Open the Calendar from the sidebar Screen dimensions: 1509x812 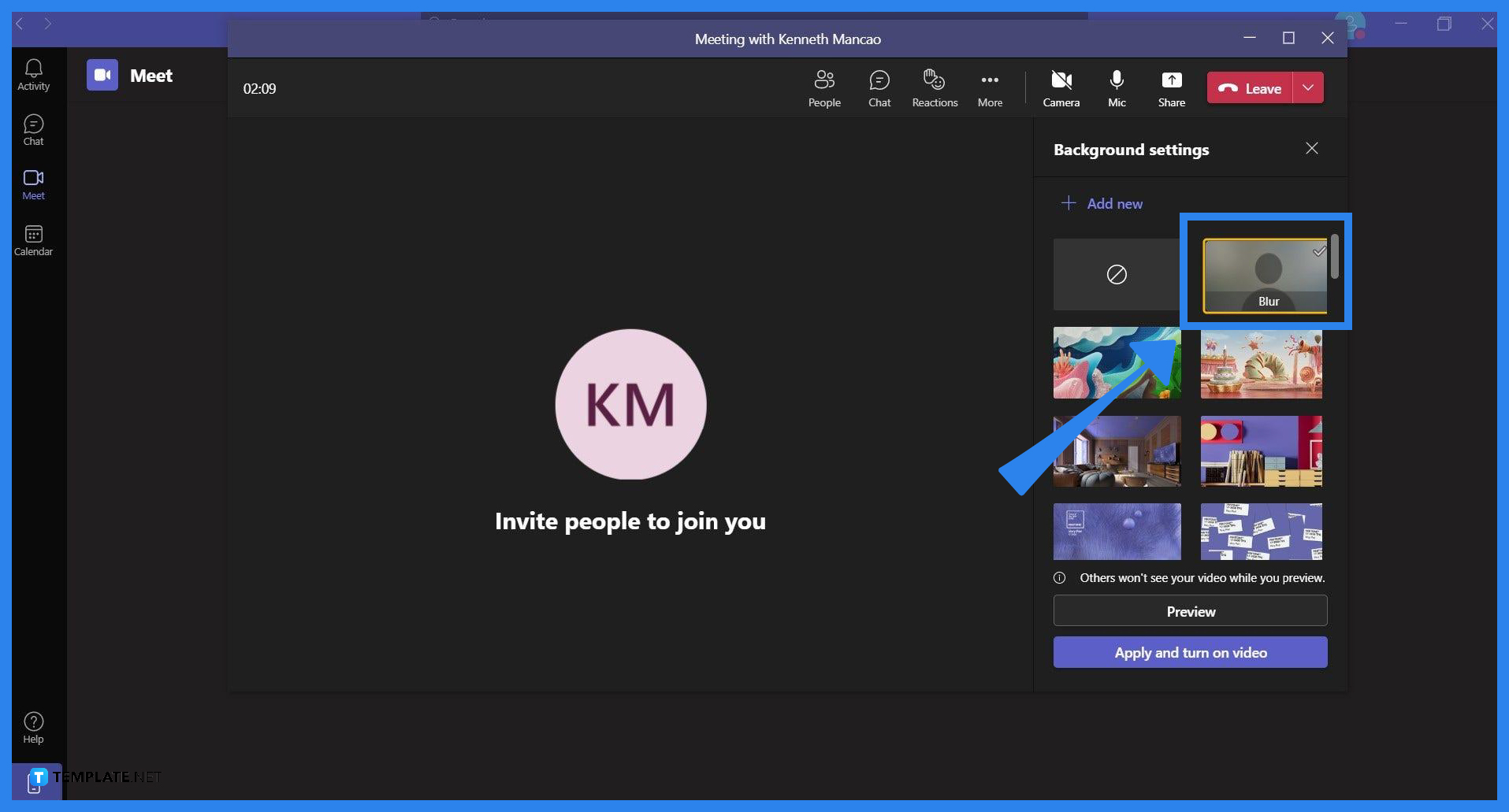tap(33, 239)
